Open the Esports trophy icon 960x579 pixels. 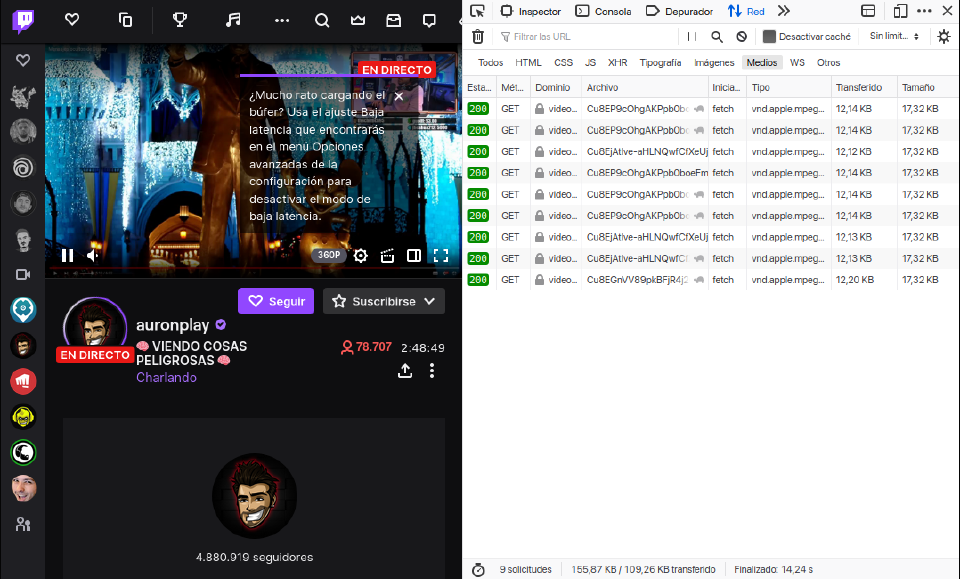(x=180, y=20)
